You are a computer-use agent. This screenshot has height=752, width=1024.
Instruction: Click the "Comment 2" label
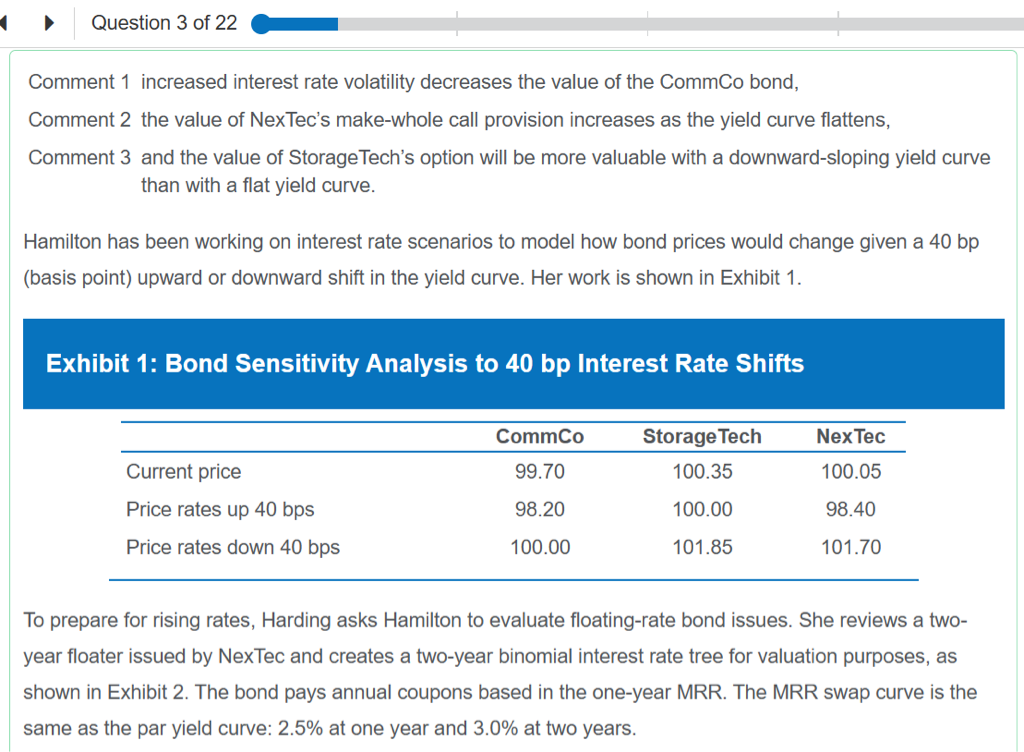coord(80,120)
